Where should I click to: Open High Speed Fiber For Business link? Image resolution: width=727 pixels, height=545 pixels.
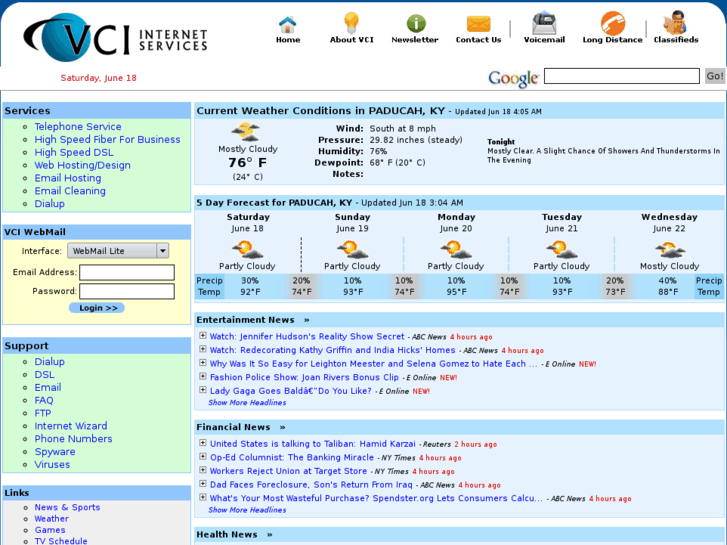click(107, 140)
